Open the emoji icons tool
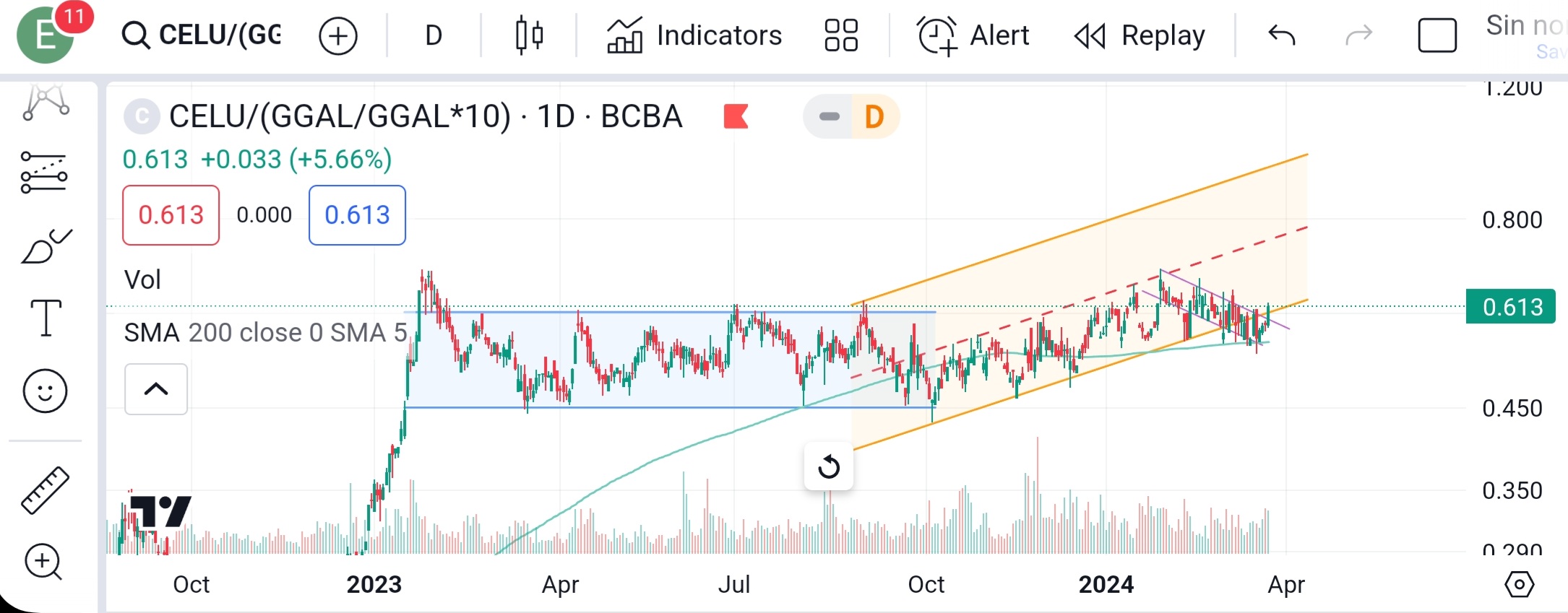This screenshot has width=1568, height=613. (45, 391)
